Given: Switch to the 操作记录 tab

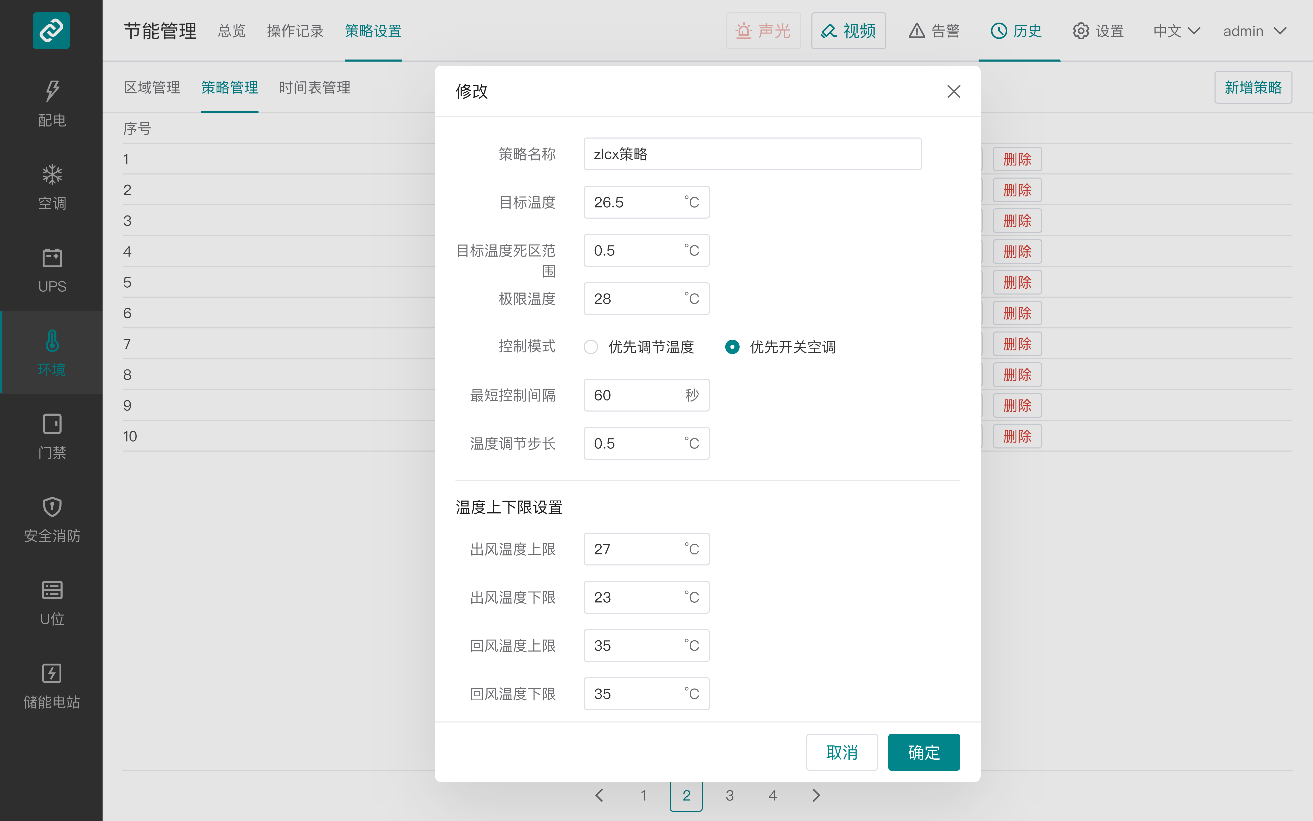Looking at the screenshot, I should pyautogui.click(x=295, y=31).
